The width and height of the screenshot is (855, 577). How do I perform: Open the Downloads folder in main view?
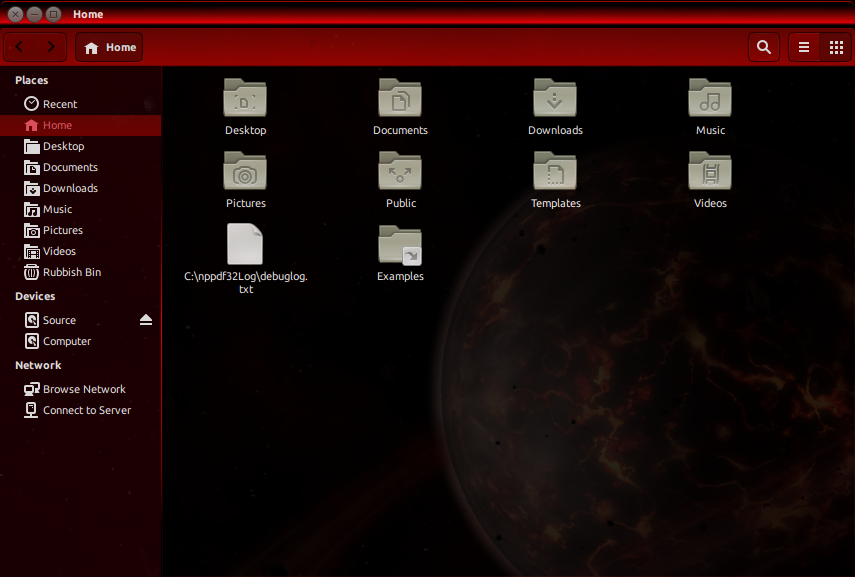click(555, 98)
